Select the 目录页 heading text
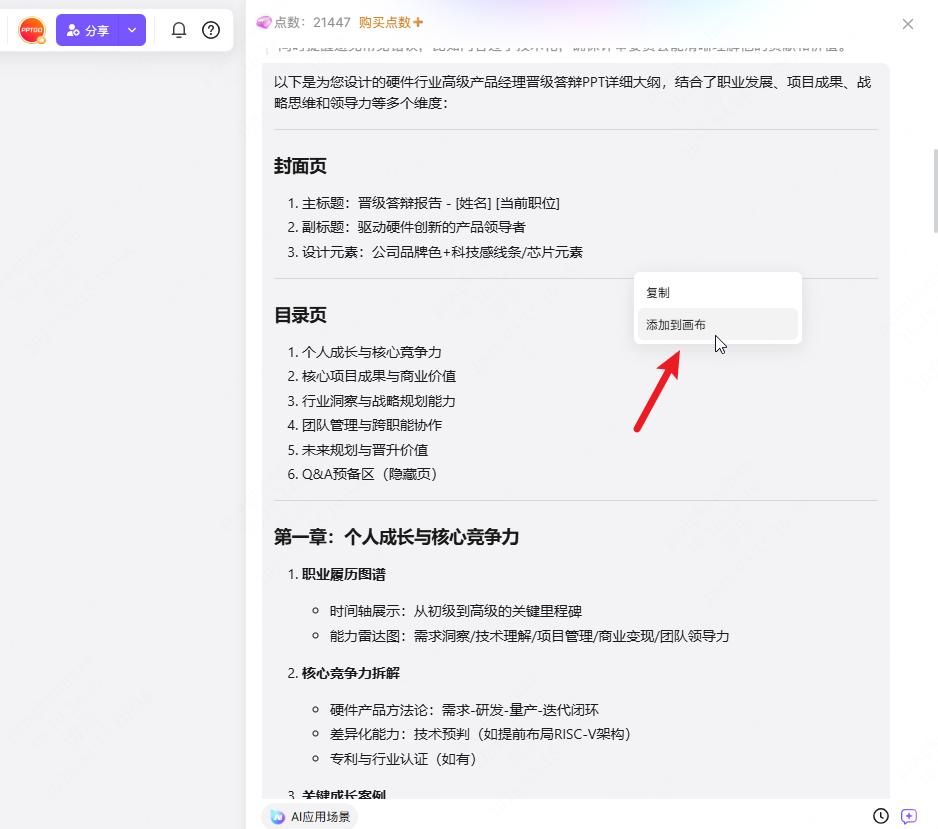 300,314
